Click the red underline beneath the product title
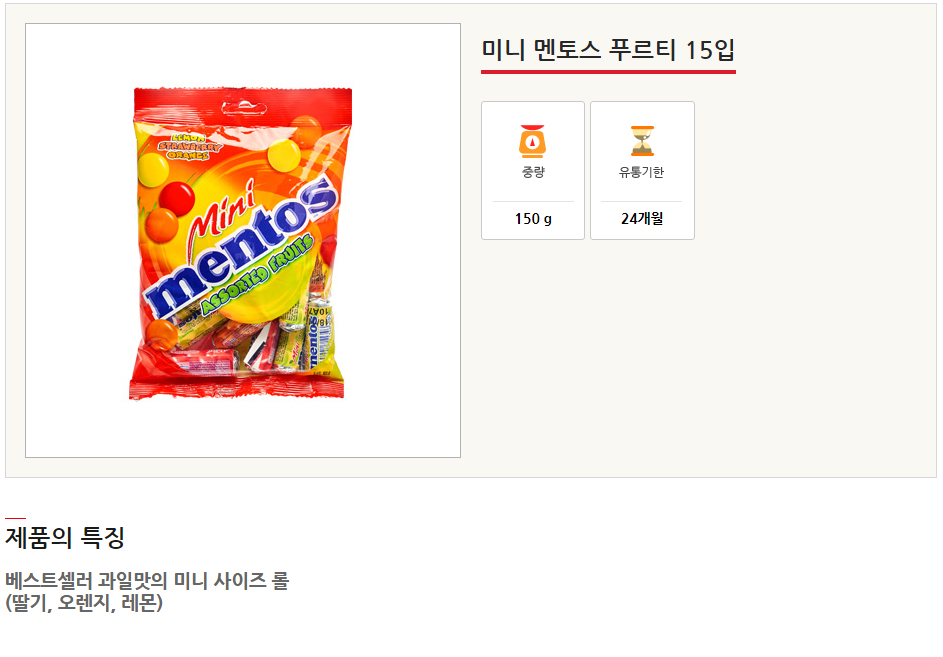Viewport: 943px width, 657px height. [x=608, y=72]
